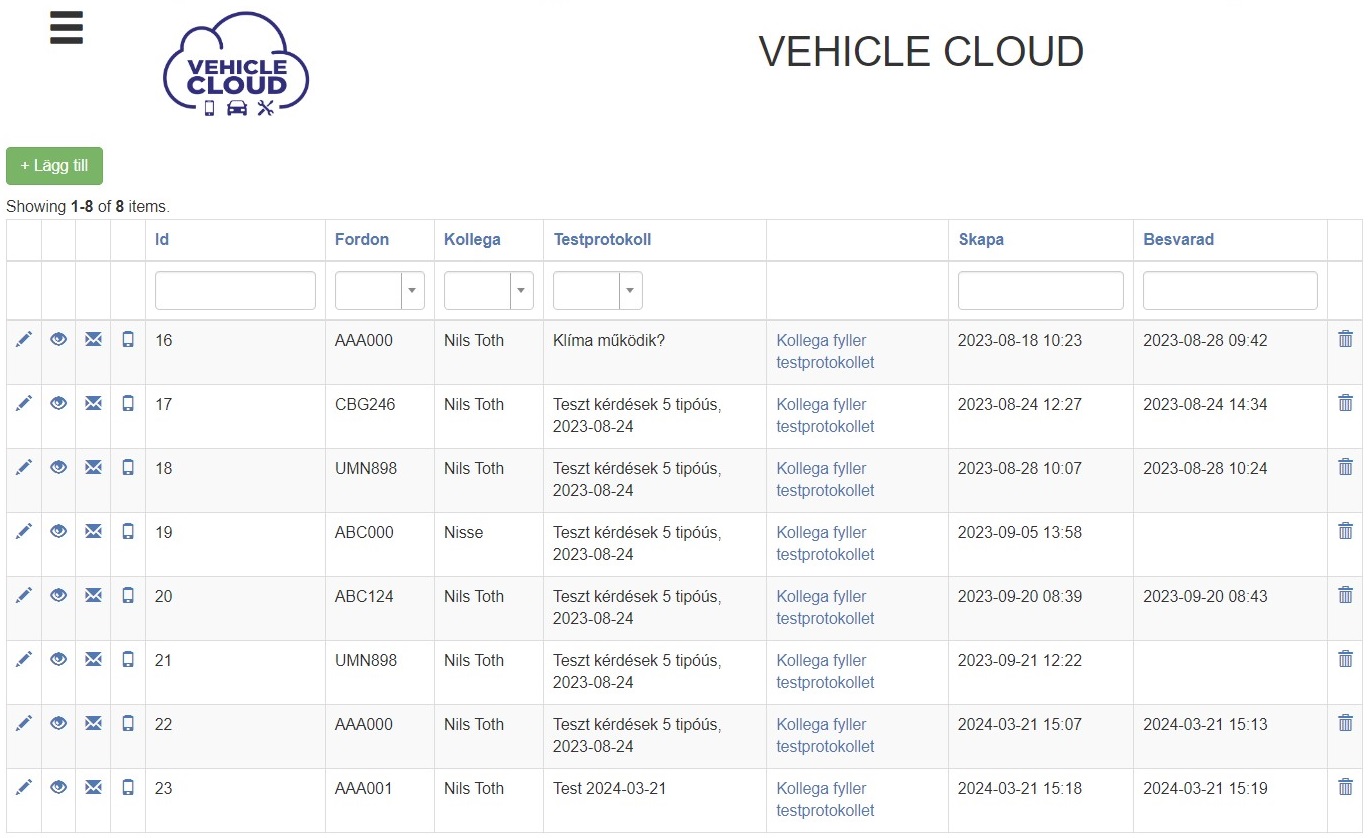Open the Fordon filter dropdown
The height and width of the screenshot is (838, 1369).
(x=380, y=291)
